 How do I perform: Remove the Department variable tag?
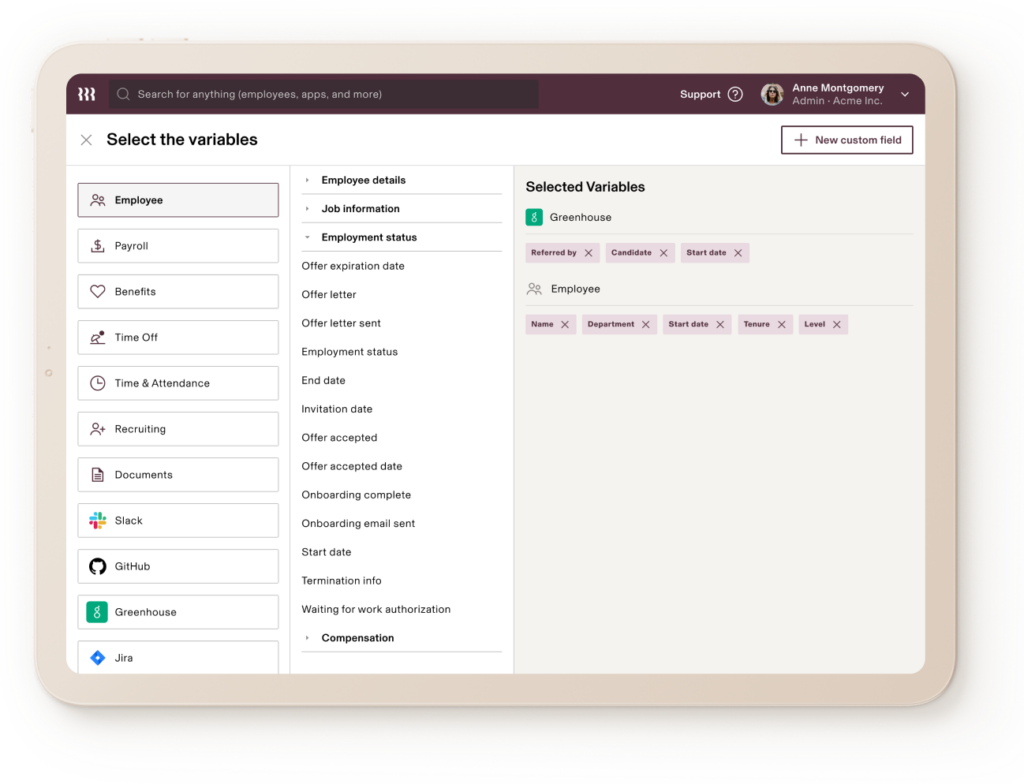(x=646, y=324)
